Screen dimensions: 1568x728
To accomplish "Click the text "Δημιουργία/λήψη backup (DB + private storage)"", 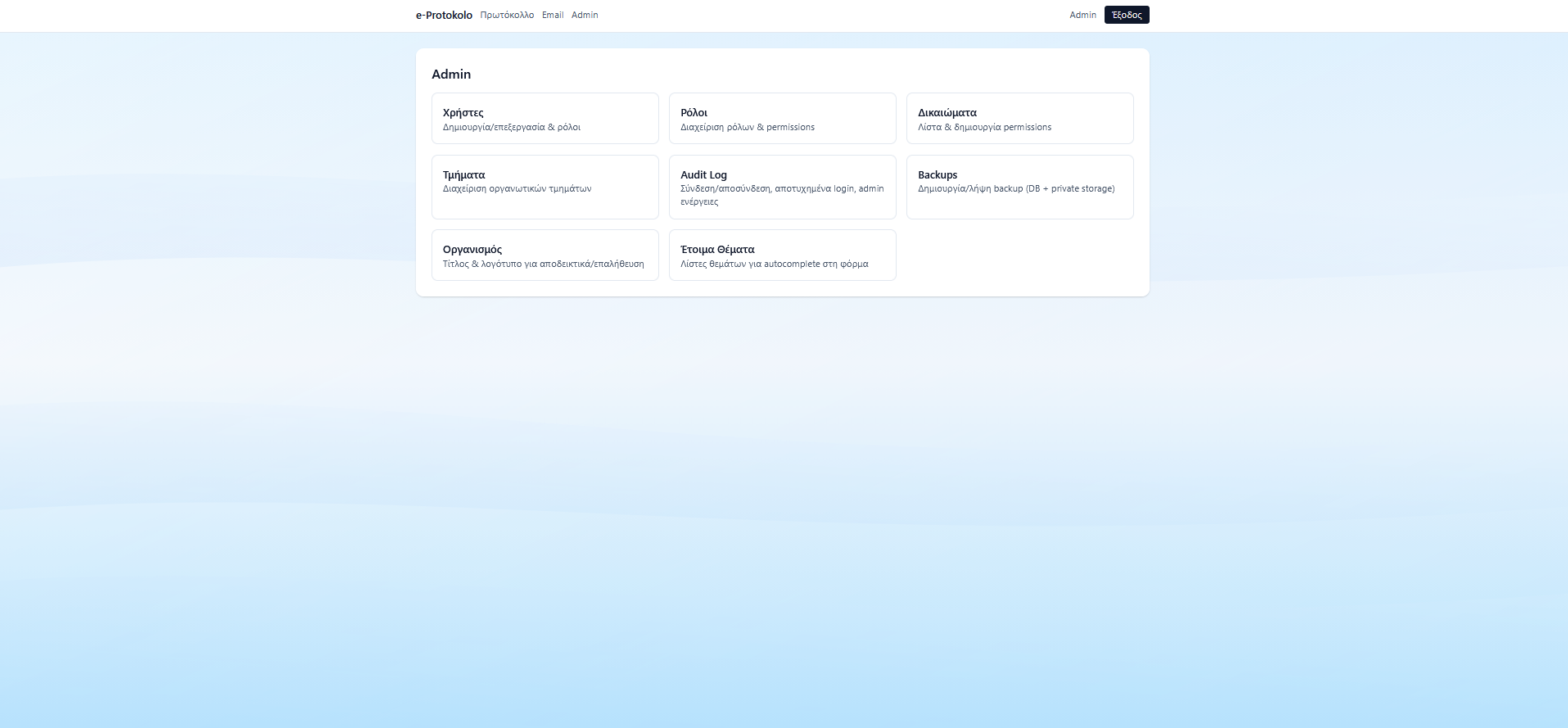I will [1016, 189].
